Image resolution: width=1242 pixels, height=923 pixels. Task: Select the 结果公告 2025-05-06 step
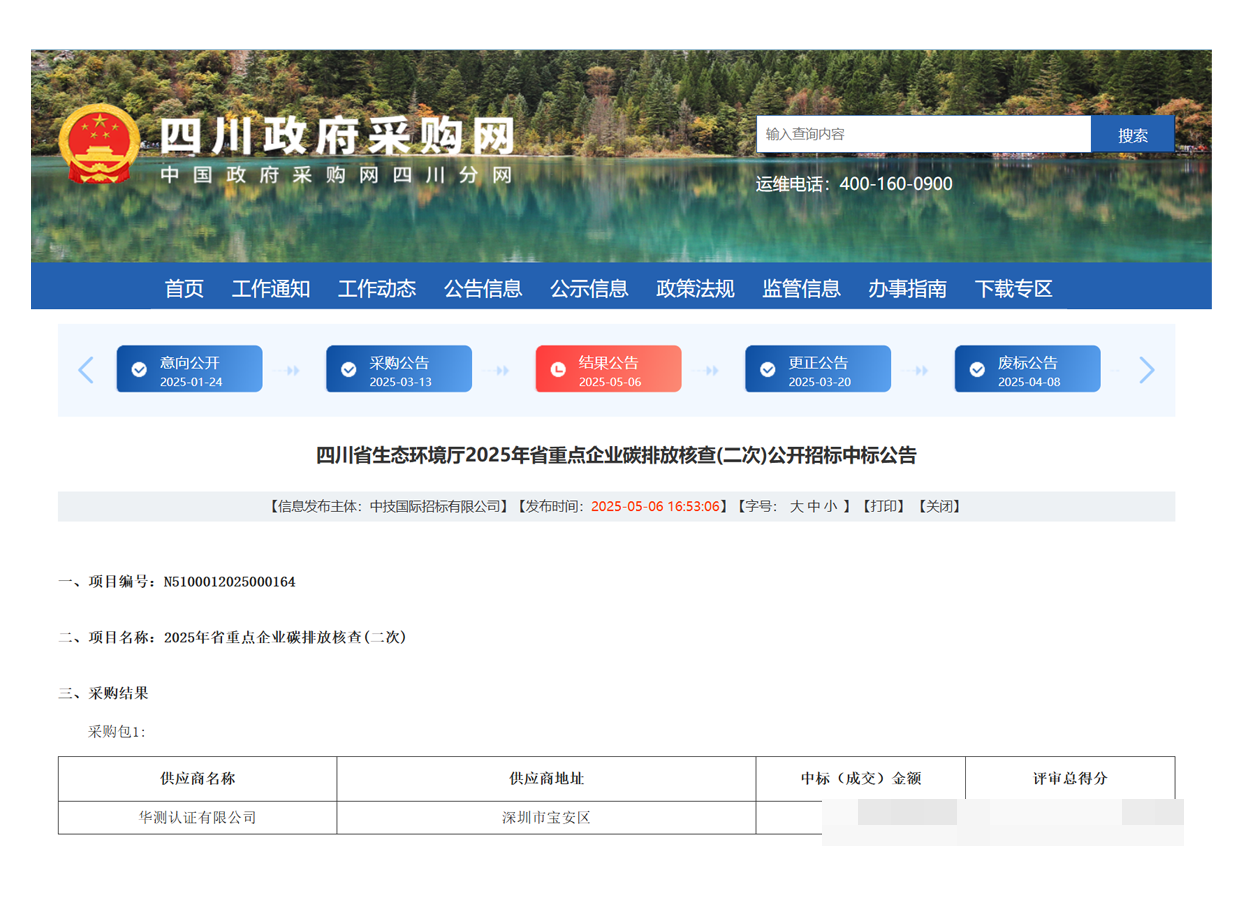[608, 369]
